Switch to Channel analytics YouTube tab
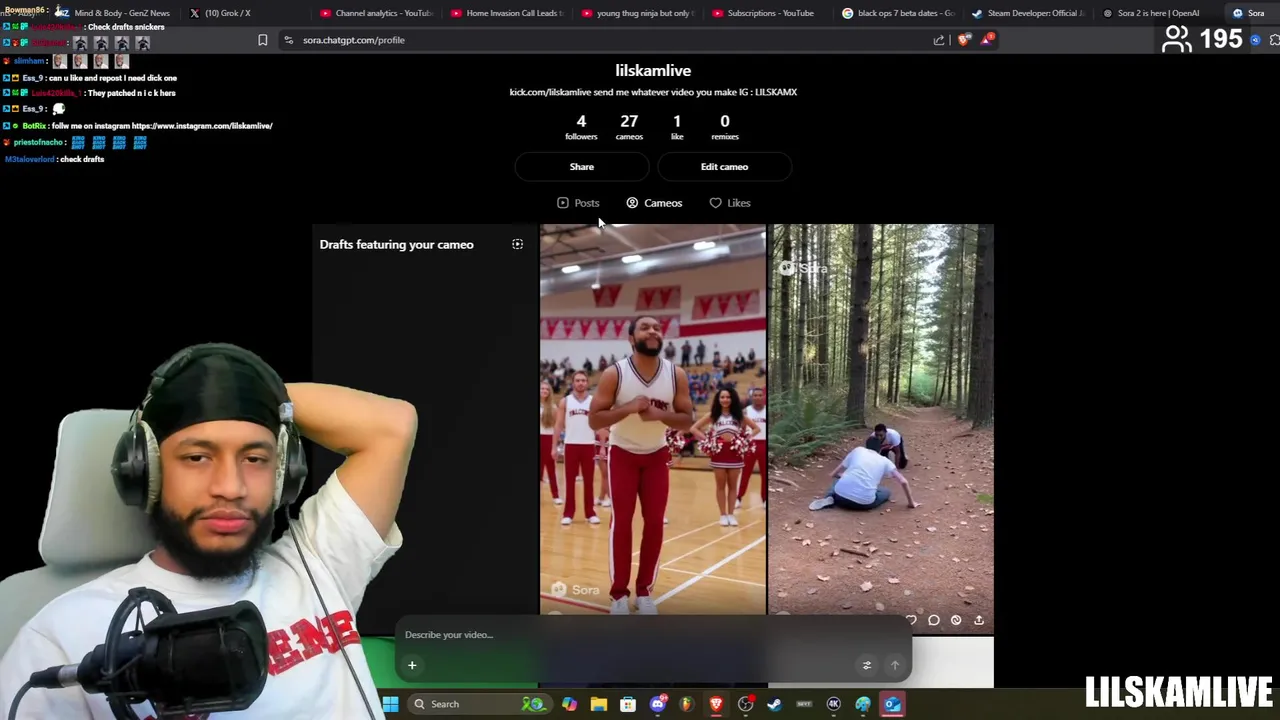The width and height of the screenshot is (1280, 720). (376, 13)
